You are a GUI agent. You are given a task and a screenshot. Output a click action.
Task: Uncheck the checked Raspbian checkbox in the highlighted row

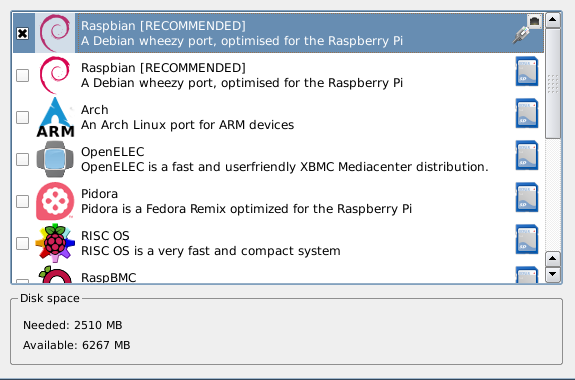22,33
